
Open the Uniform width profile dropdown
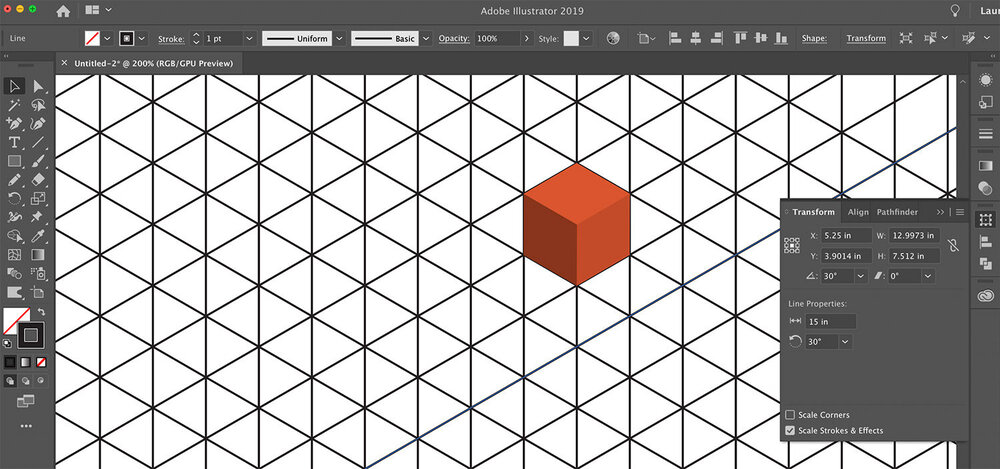tap(339, 38)
